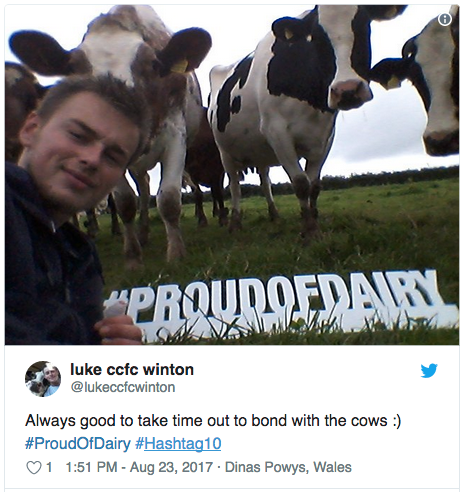Click the tweet timestamp 1:51 PM - Aug 23, 2017
465x493 pixels.
tap(139, 467)
